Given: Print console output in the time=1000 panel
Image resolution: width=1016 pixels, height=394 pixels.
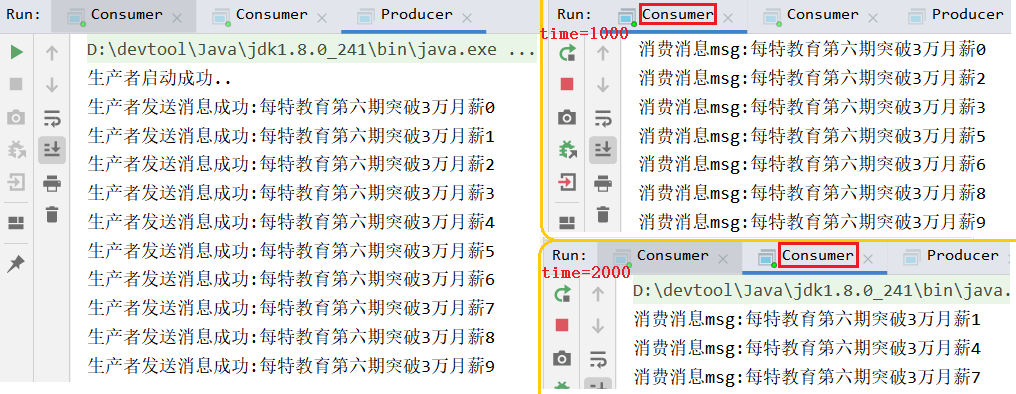Looking at the screenshot, I should [x=603, y=184].
